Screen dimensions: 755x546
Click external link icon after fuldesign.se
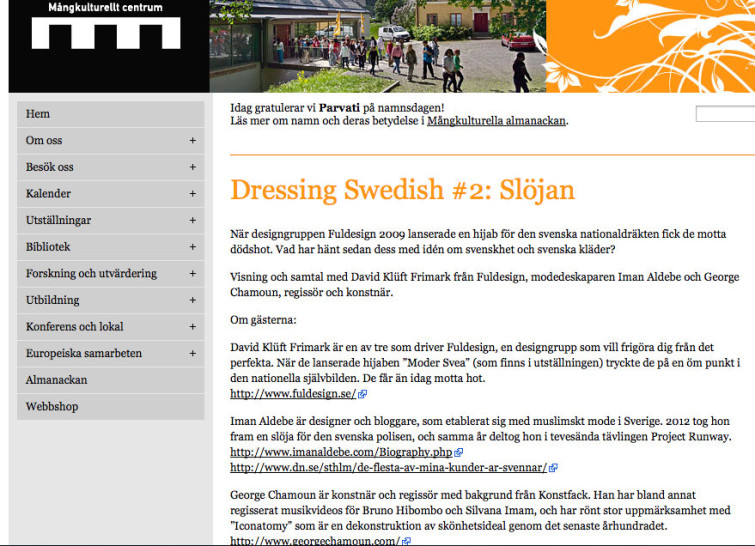click(x=363, y=395)
